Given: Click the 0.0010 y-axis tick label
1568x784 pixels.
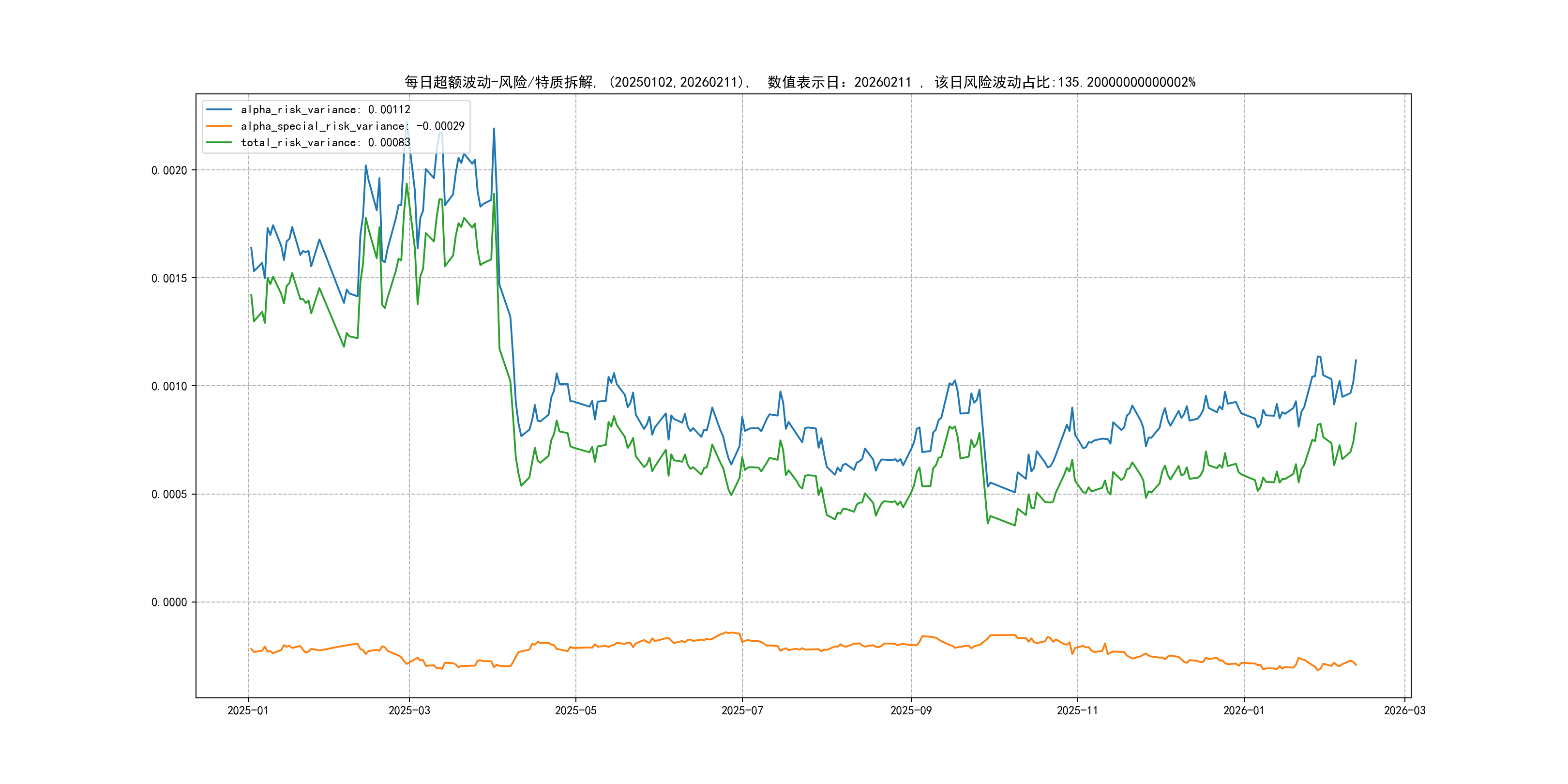Looking at the screenshot, I should [x=169, y=386].
